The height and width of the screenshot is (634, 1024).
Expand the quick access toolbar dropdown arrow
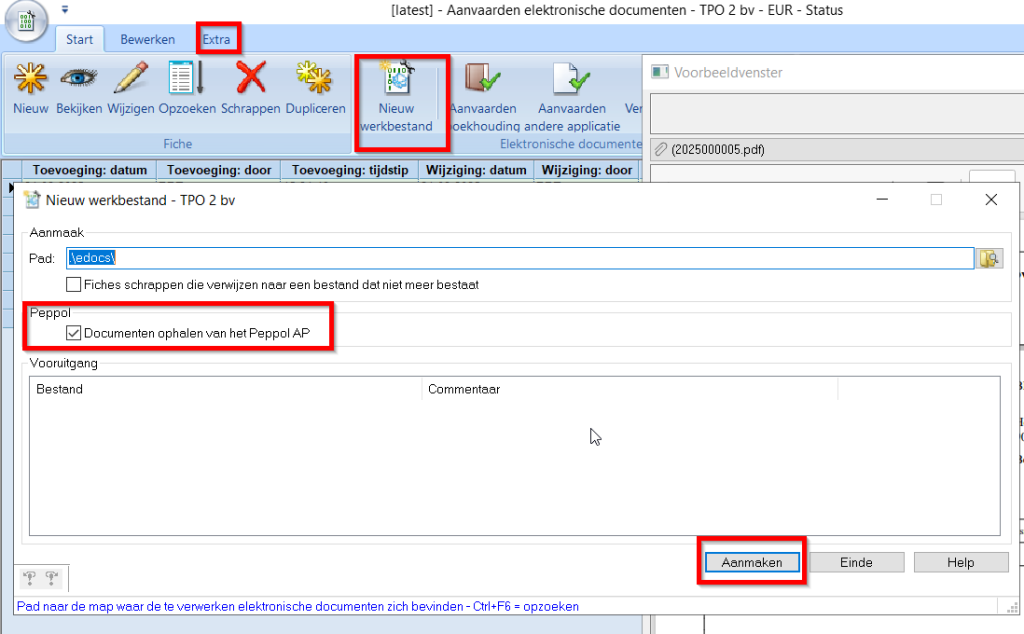(x=65, y=11)
